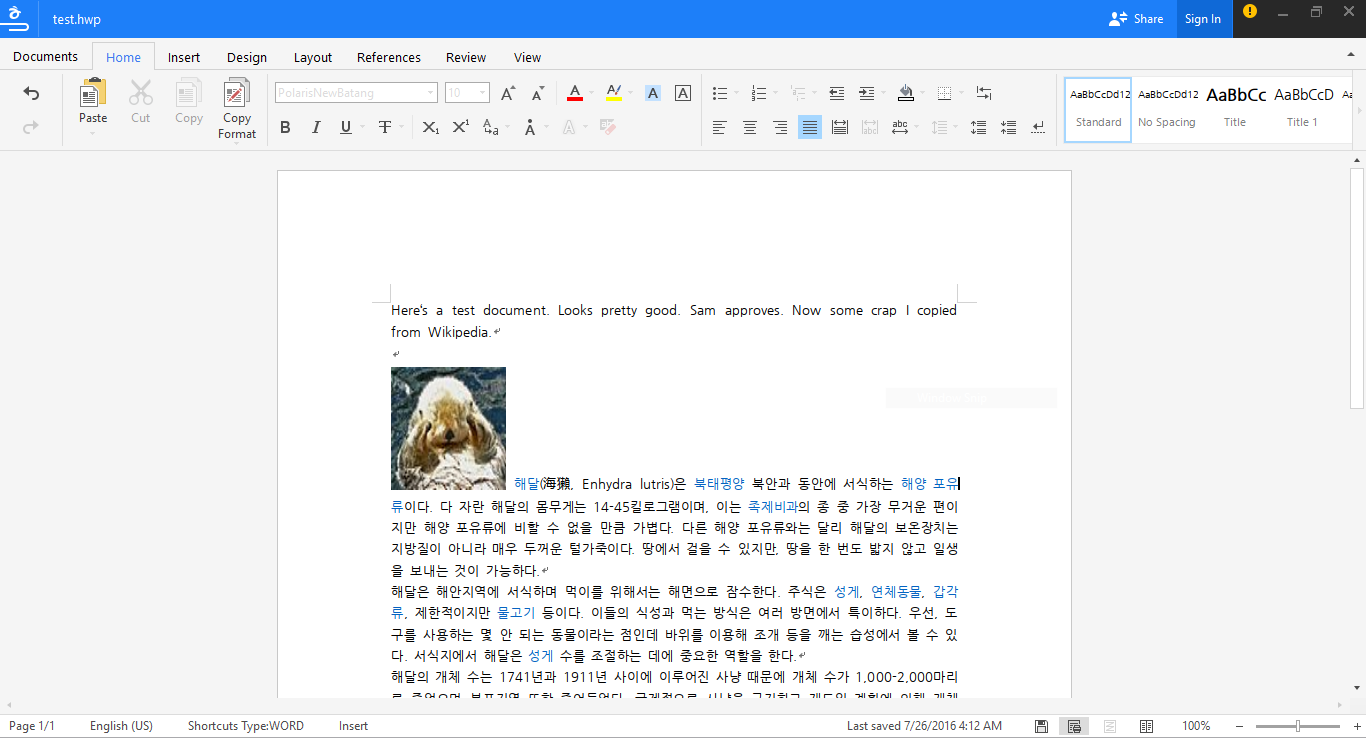Select the Title style thumbnail
Screen dimensions: 1366x738
pos(1236,108)
